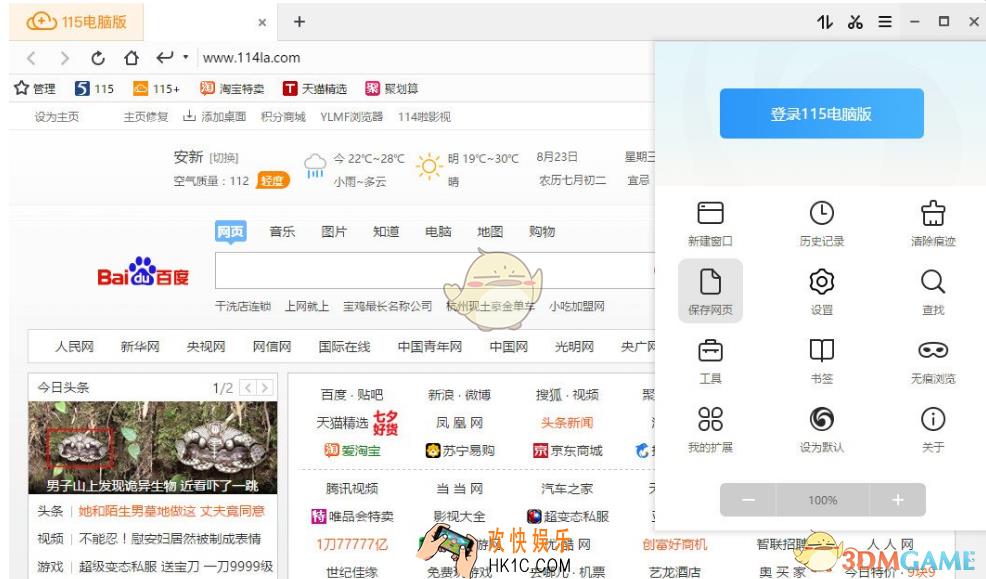Open 新华网 site link
This screenshot has width=986, height=579.
pos(140,346)
